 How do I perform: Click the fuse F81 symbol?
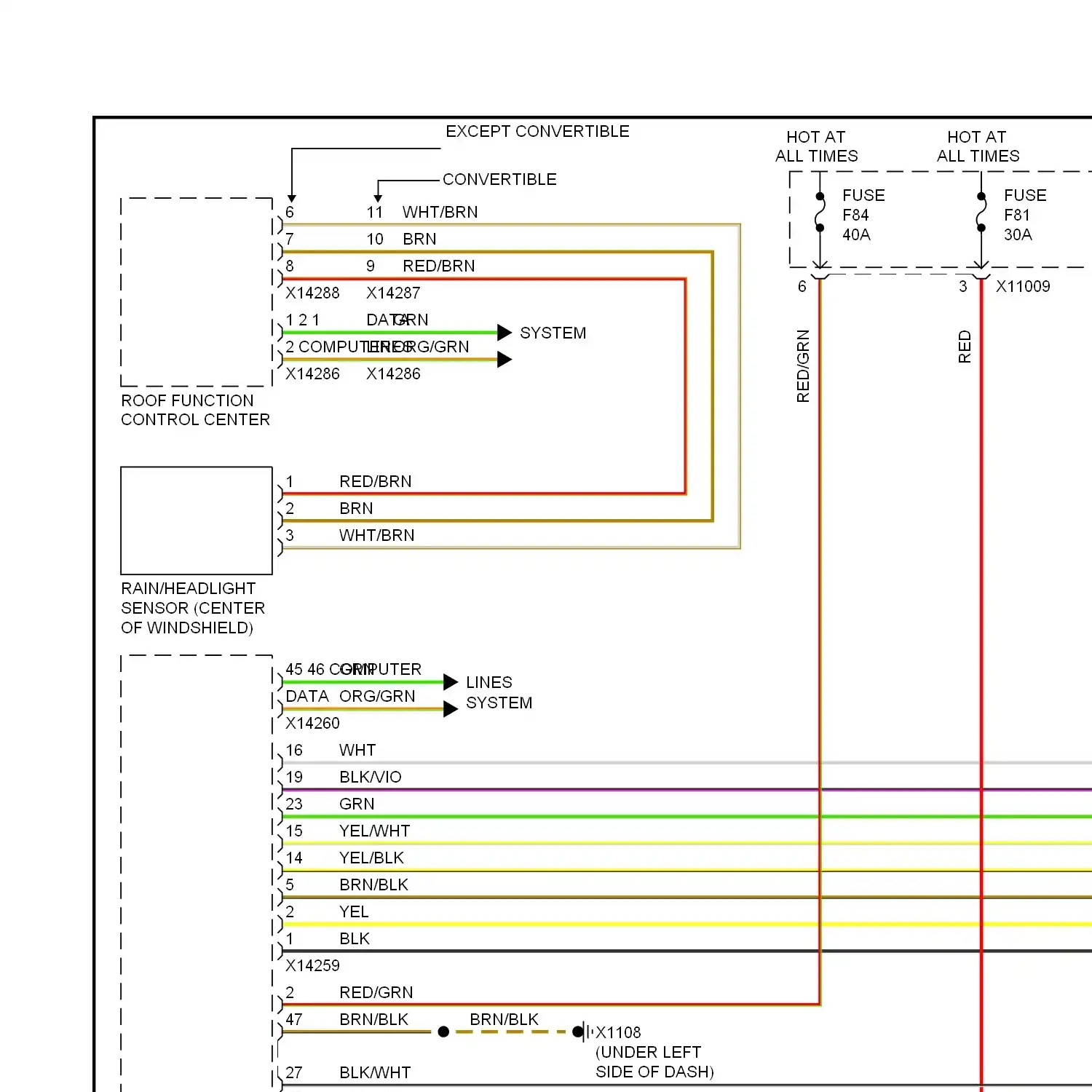[981, 213]
